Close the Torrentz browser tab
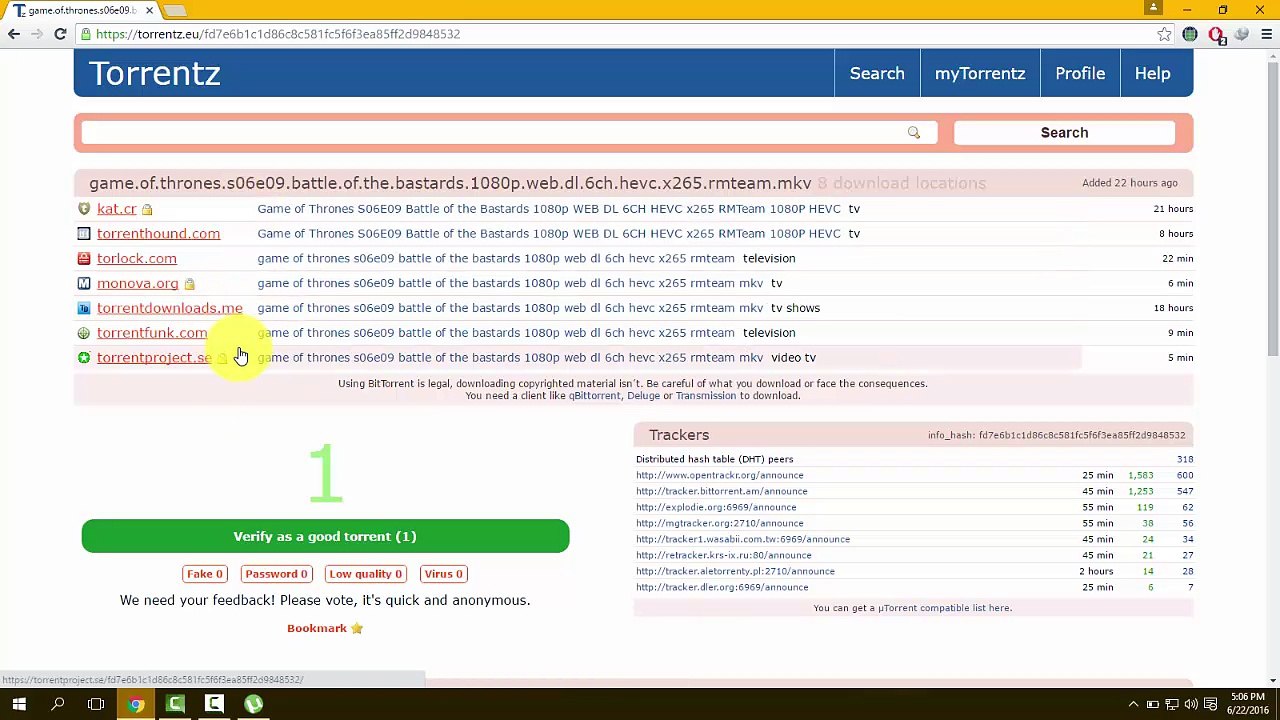Viewport: 1280px width, 720px height. 149,10
